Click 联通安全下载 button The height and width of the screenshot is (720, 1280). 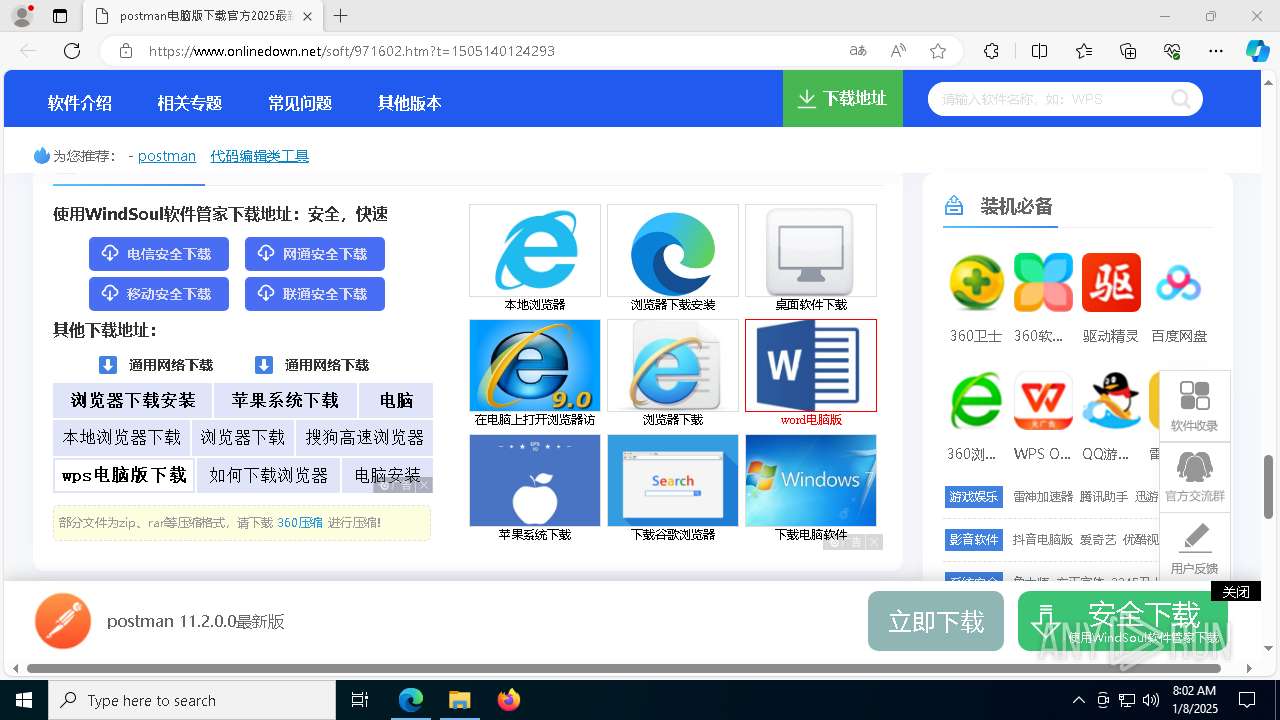315,294
